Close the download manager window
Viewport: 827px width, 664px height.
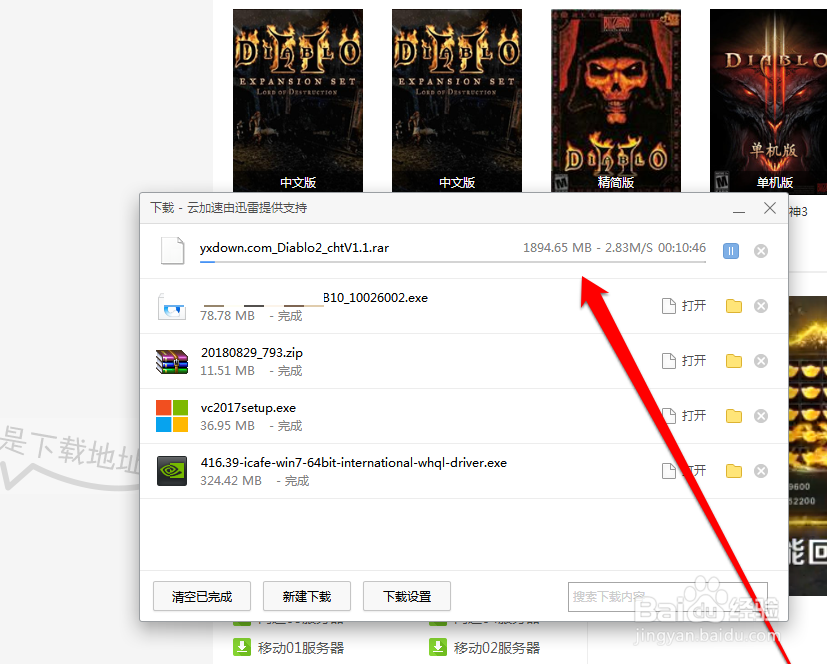click(770, 208)
